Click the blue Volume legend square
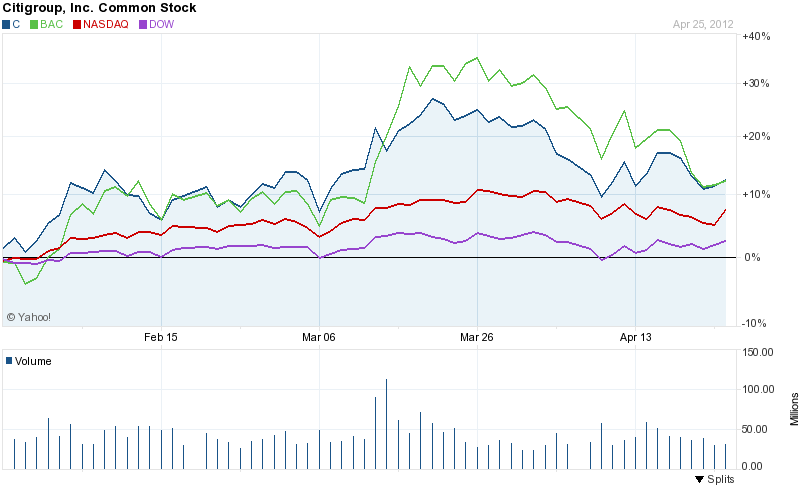The image size is (800, 488). [8, 361]
